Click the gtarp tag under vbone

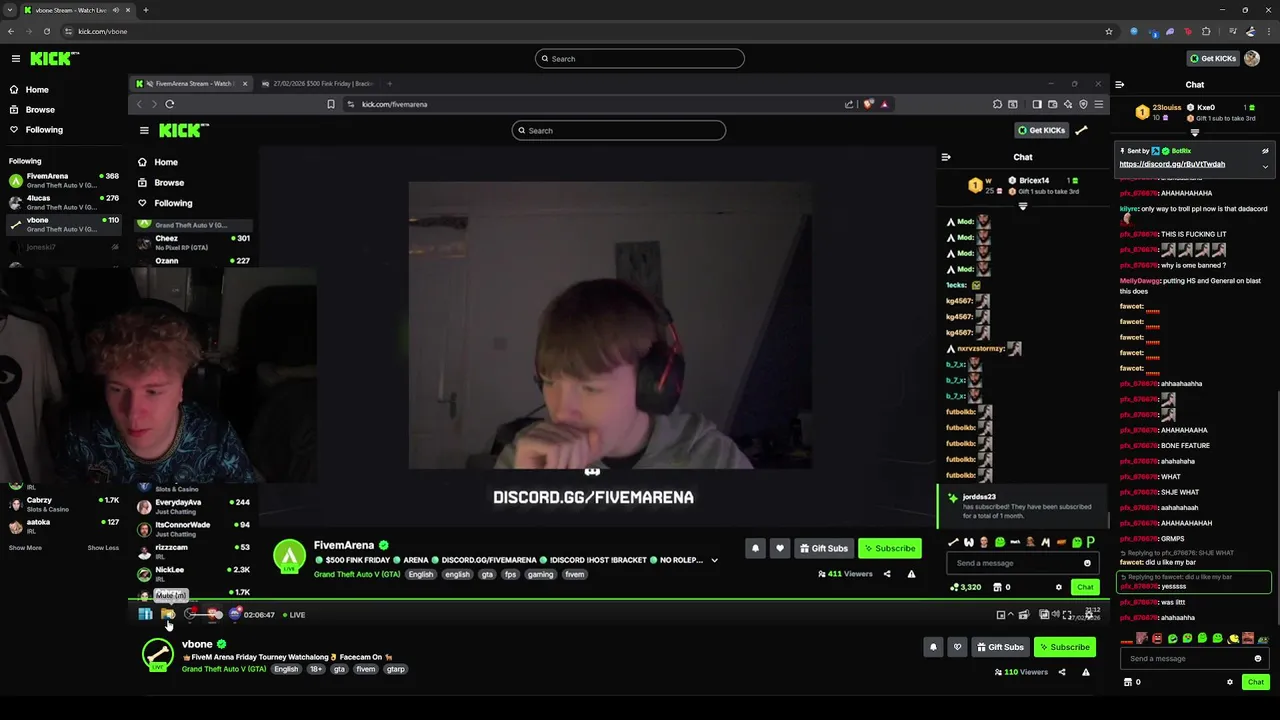coord(396,669)
